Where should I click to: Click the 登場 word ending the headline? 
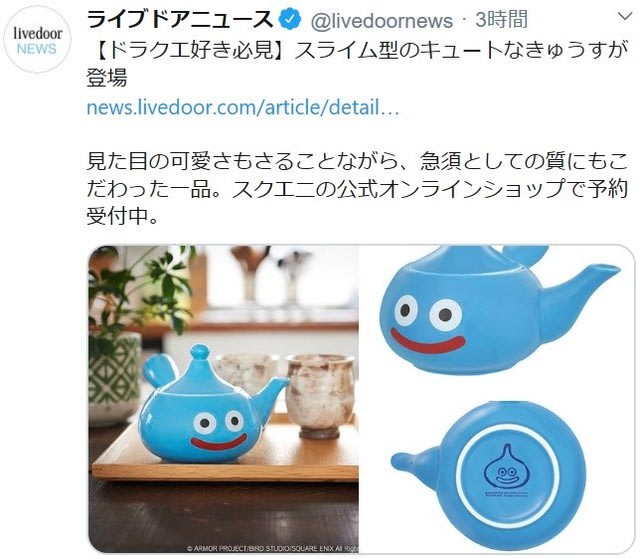pos(107,78)
